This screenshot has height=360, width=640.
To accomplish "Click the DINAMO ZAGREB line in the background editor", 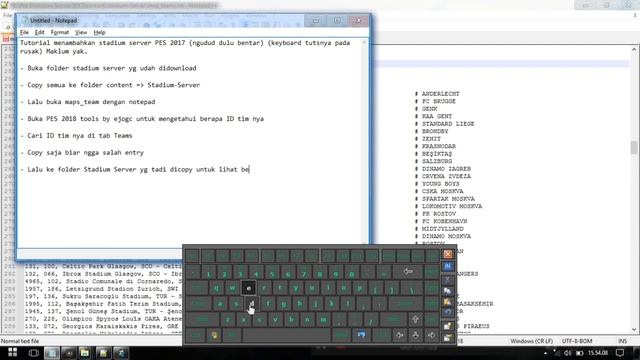I will 442,169.
